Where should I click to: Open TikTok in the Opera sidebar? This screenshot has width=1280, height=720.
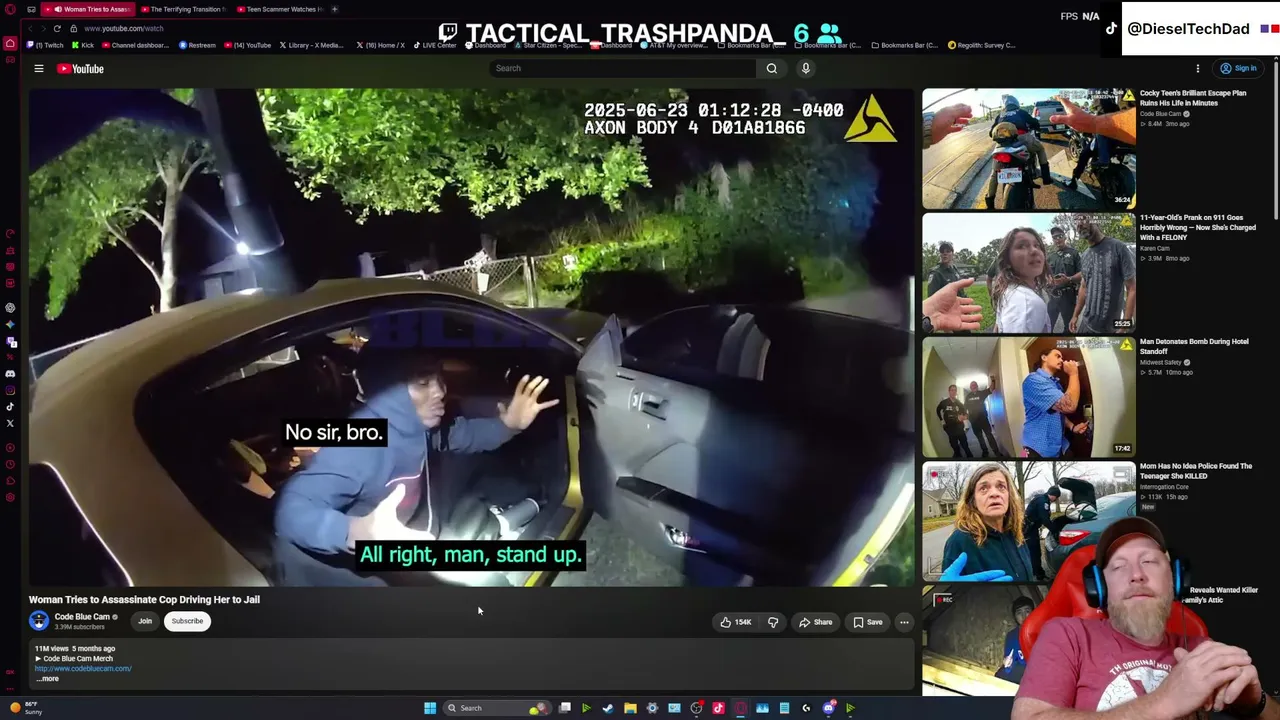point(10,406)
